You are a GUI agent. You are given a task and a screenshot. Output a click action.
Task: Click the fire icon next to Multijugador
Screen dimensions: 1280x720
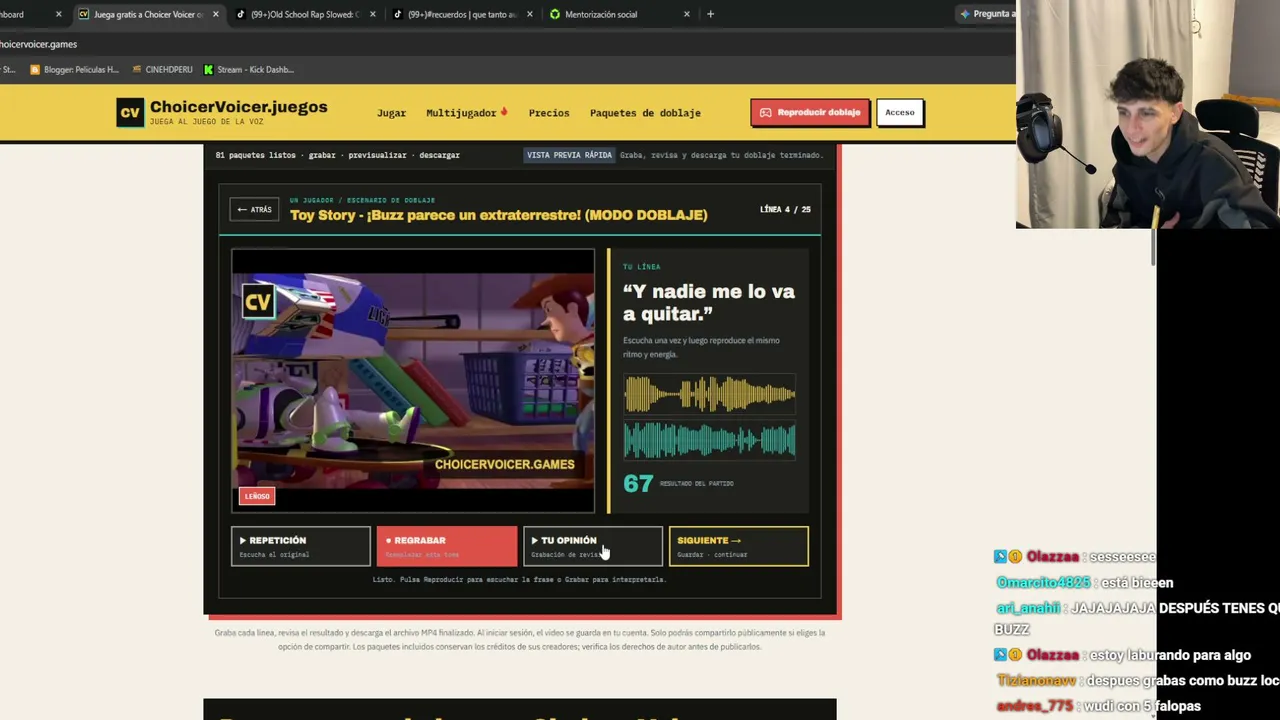coord(504,112)
